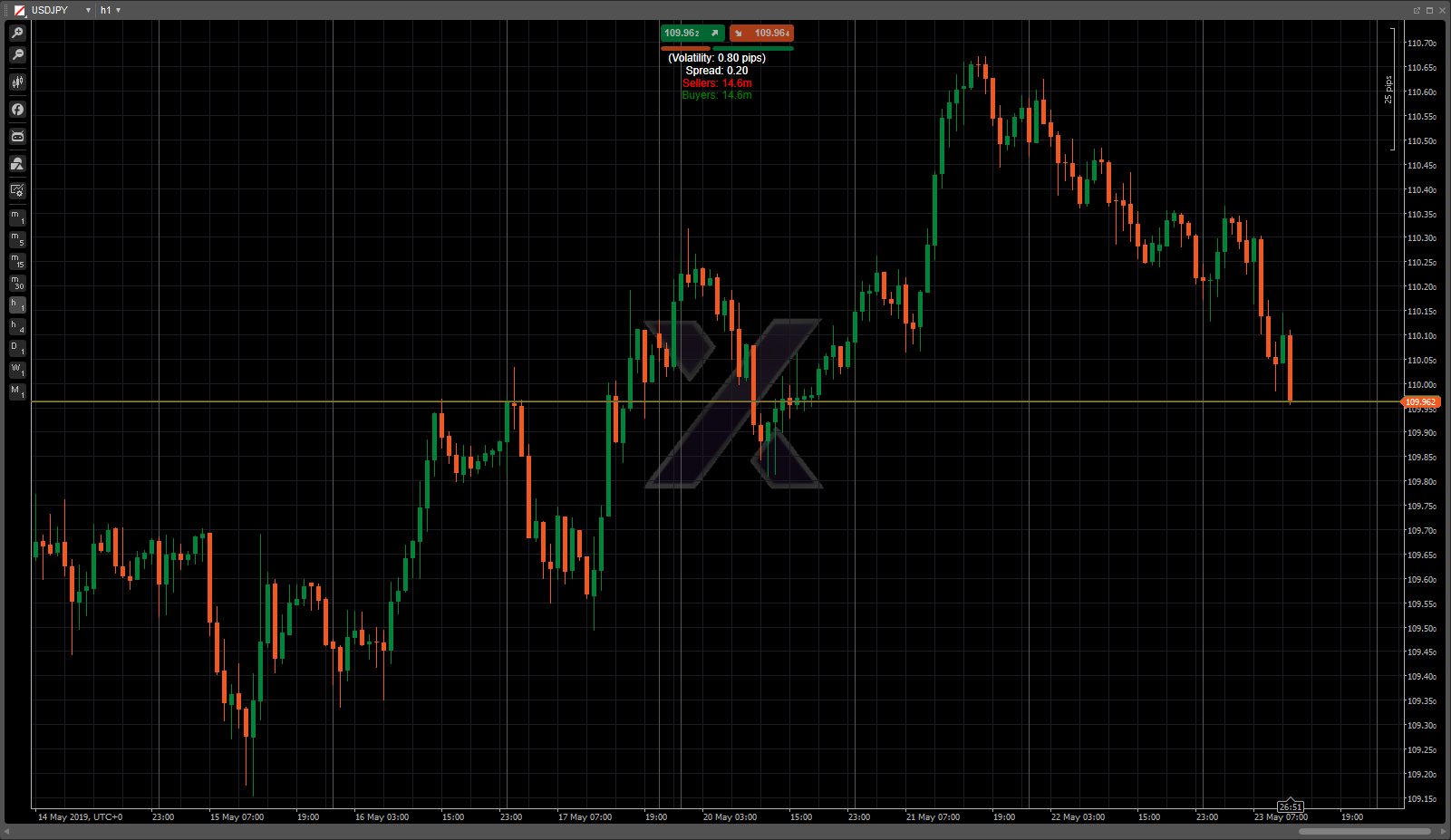This screenshot has width=1451, height=840.
Task: Click the 21 May 07:00 time label
Action: (x=933, y=817)
